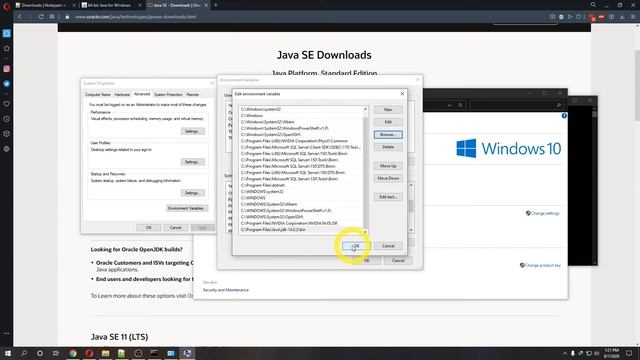Switch to Downloads | Notepad++ browser tab
The width and height of the screenshot is (640, 360).
click(x=44, y=5)
